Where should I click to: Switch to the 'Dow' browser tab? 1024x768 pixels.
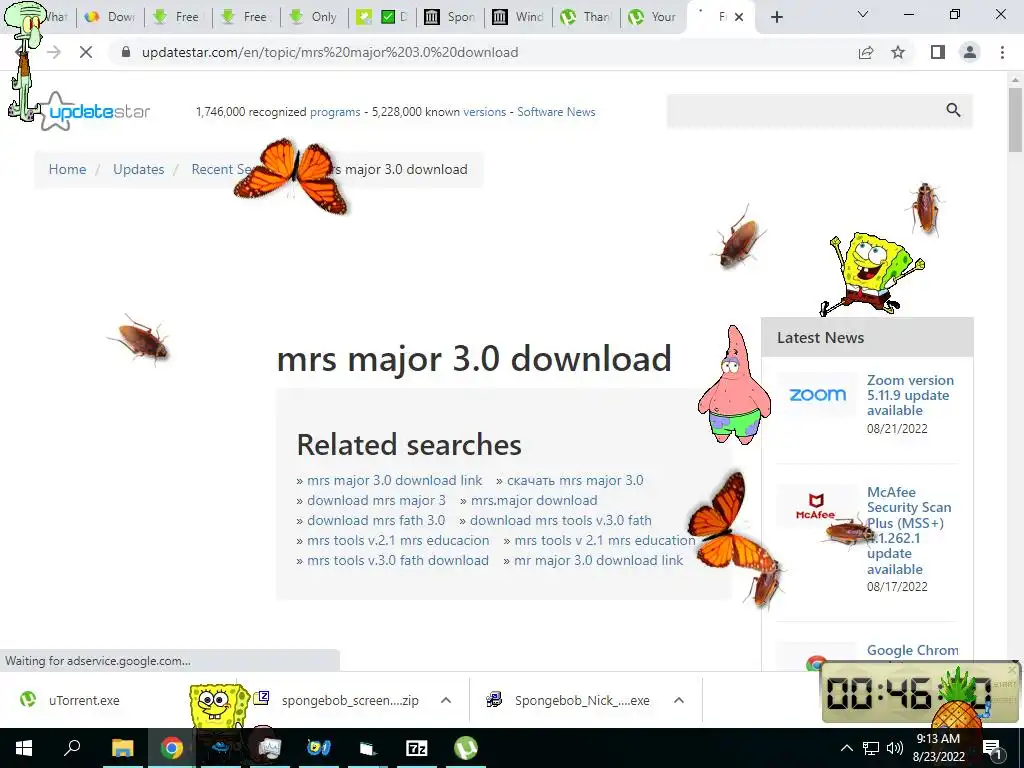point(110,17)
